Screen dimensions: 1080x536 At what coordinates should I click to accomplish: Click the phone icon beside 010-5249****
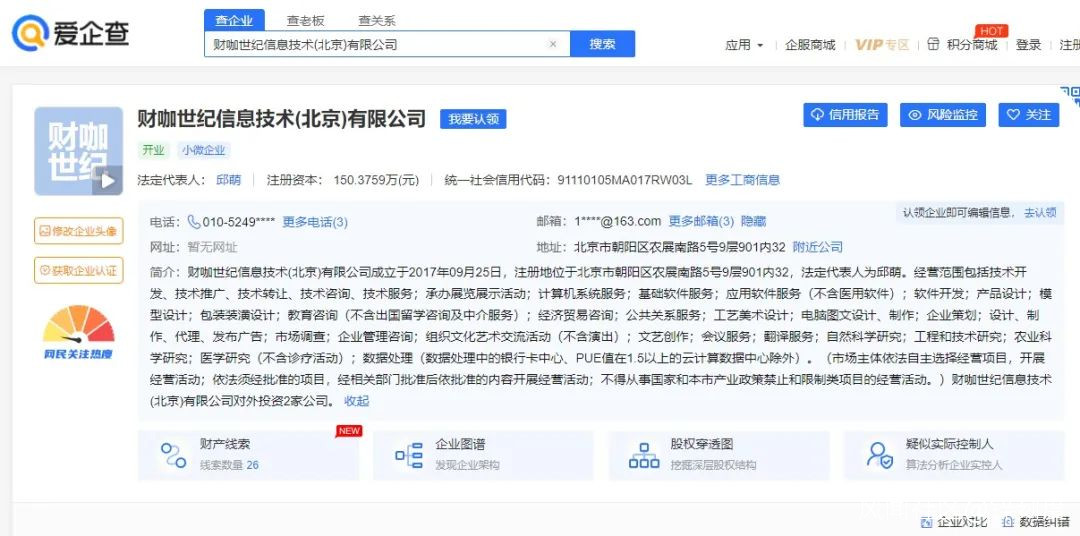[x=194, y=222]
